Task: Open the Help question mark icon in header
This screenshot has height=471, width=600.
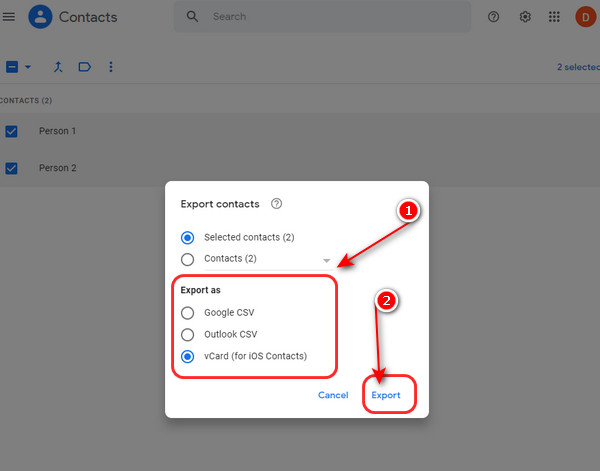Action: point(493,17)
